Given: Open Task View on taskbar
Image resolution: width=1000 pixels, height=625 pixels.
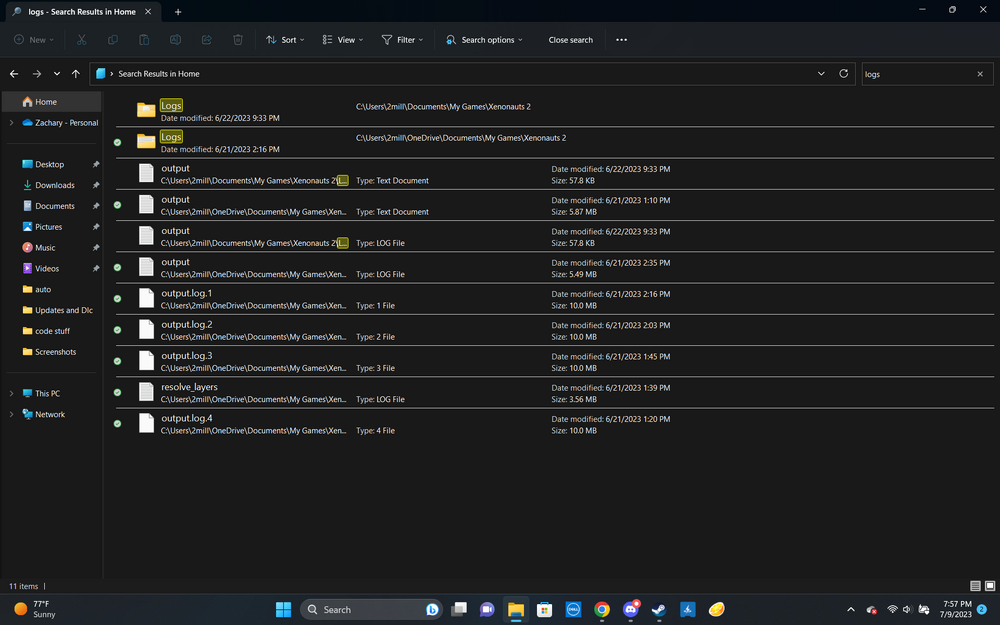Looking at the screenshot, I should (459, 610).
